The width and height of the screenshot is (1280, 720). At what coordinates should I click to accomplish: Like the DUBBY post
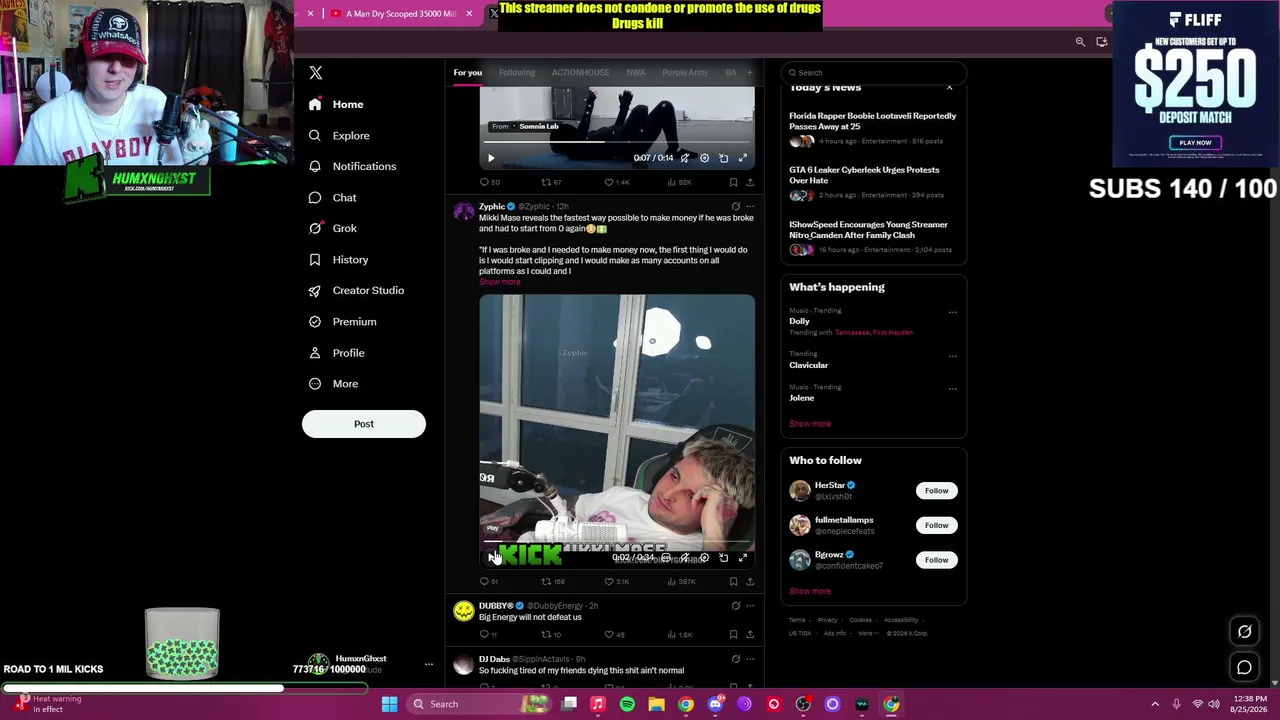[x=614, y=634]
